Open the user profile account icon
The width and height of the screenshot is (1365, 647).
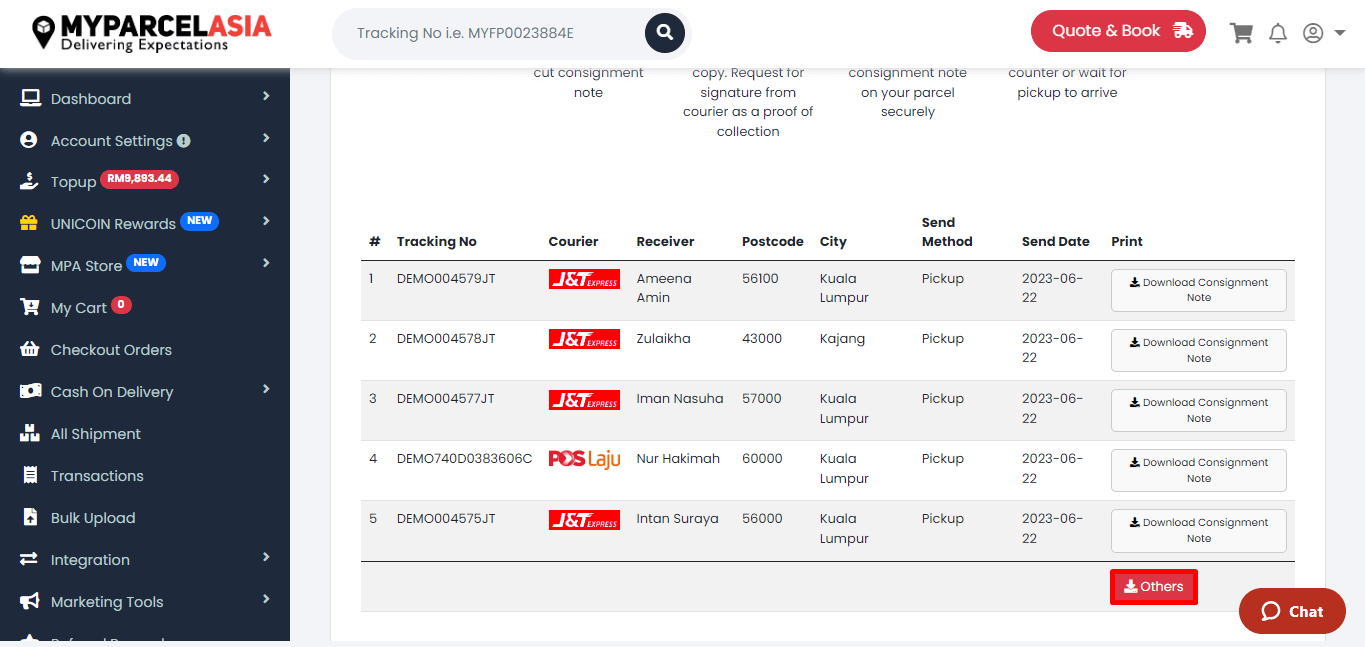[x=1313, y=33]
